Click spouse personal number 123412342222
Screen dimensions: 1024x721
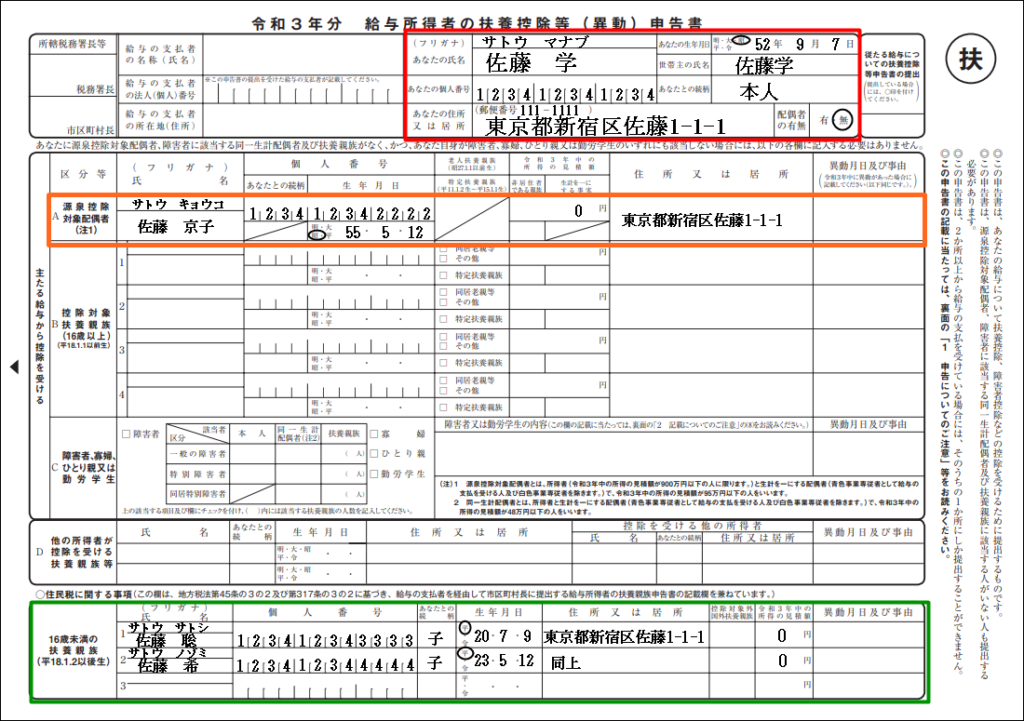click(340, 213)
